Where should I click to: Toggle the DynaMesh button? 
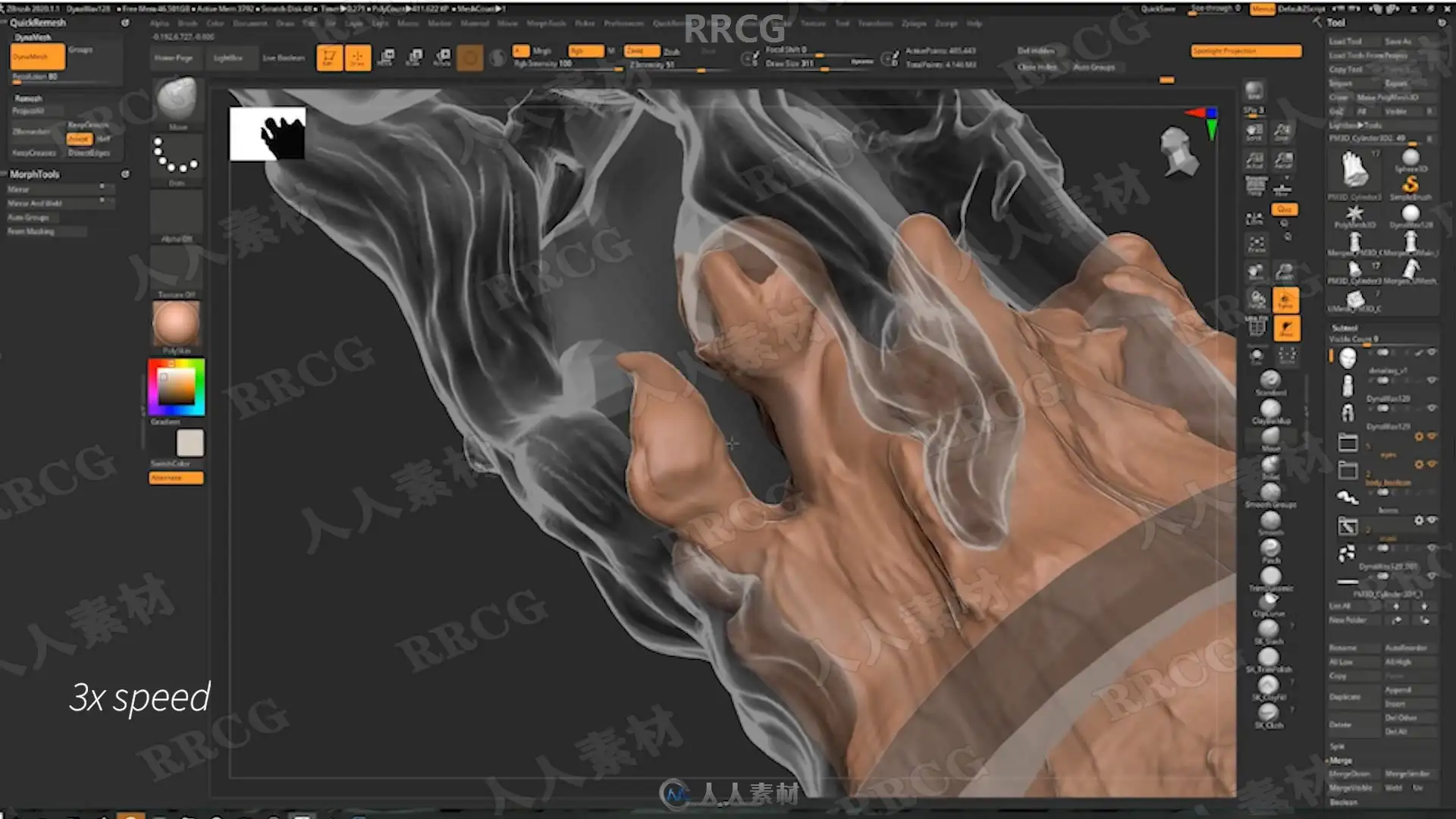point(37,57)
